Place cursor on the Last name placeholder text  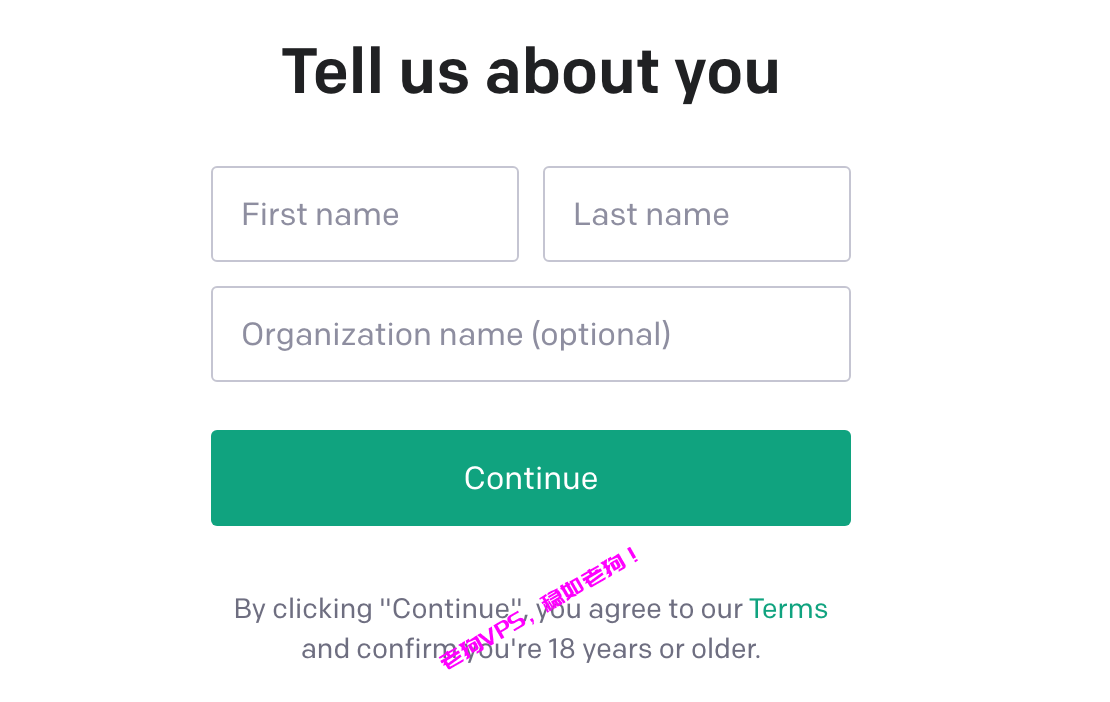[651, 214]
